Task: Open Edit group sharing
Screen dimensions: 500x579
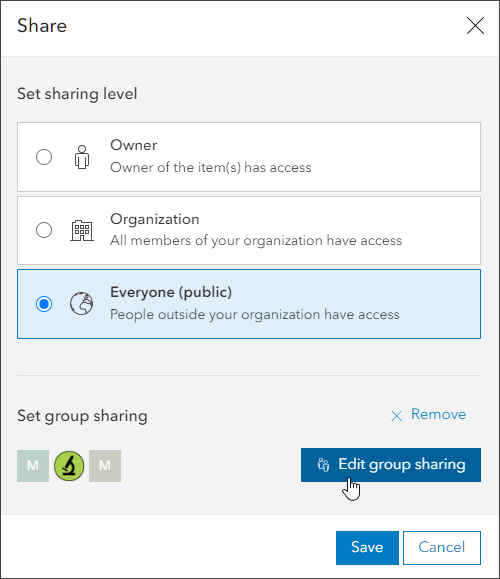Action: click(391, 465)
